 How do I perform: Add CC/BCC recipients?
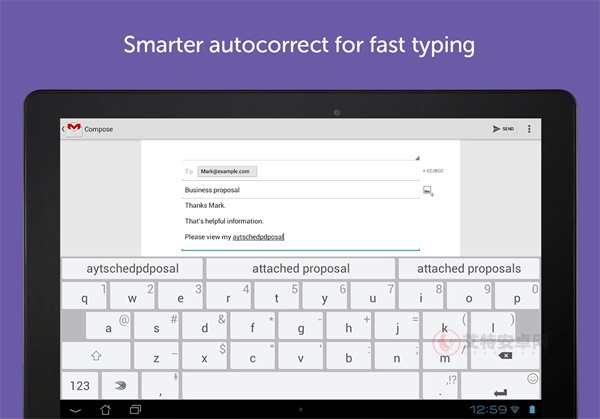(x=433, y=171)
